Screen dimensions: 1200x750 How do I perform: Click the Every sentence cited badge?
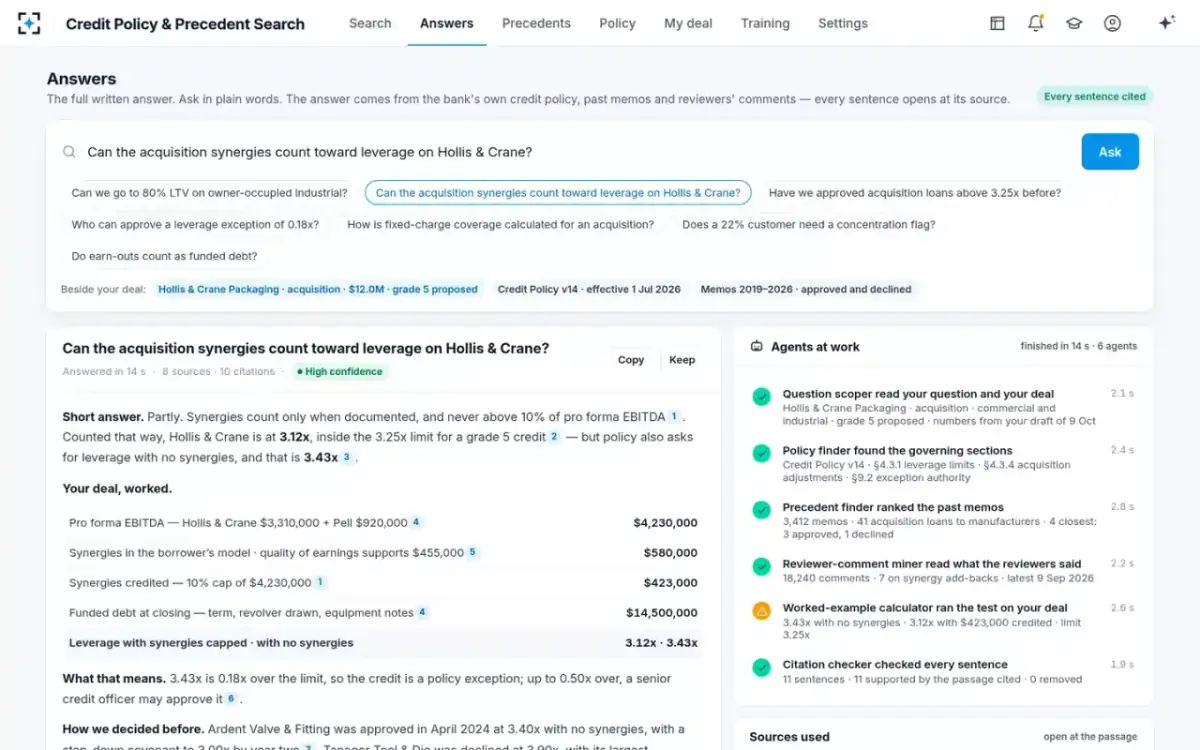(x=1095, y=97)
